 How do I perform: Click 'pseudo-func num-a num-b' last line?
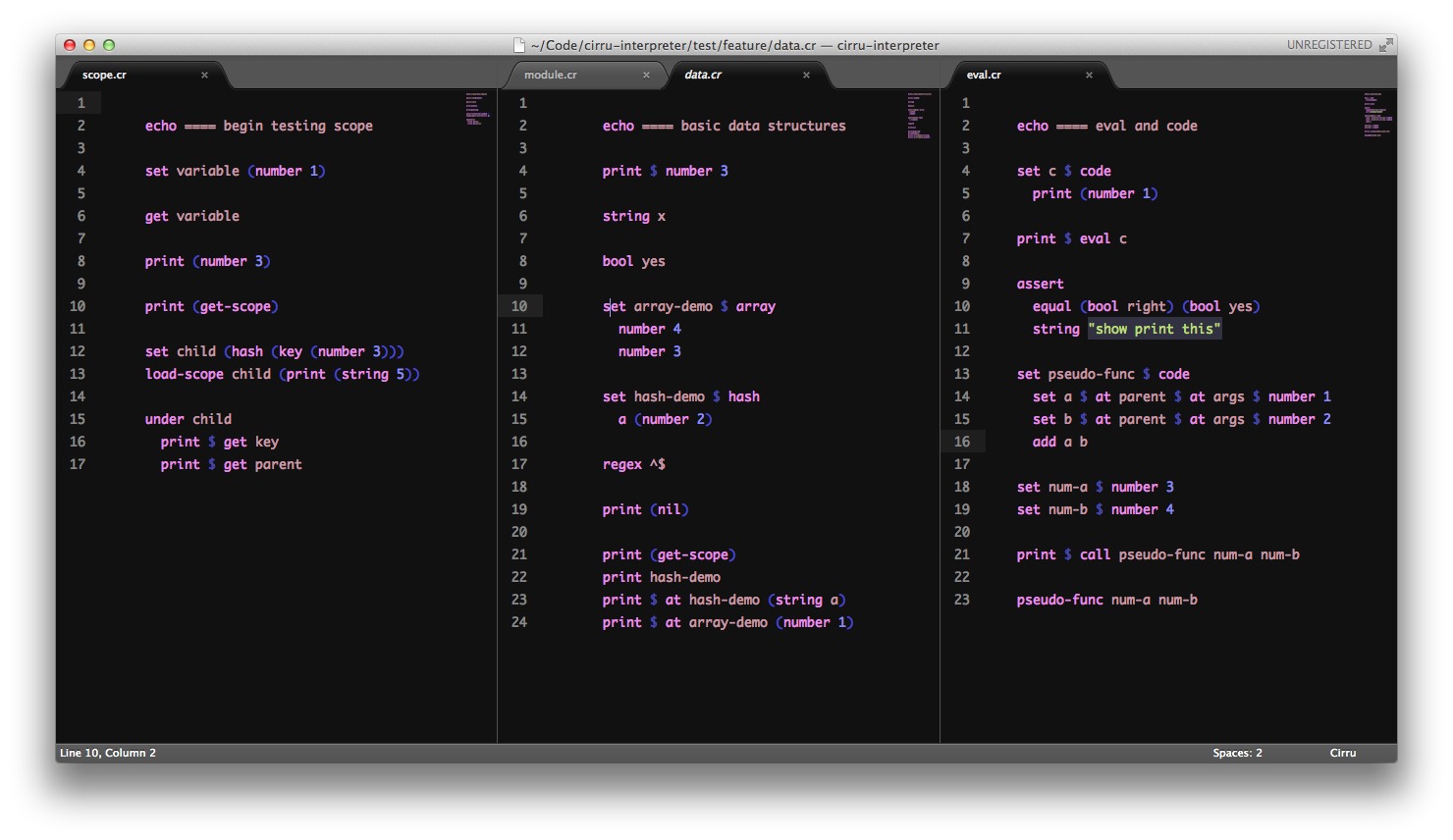click(1107, 600)
